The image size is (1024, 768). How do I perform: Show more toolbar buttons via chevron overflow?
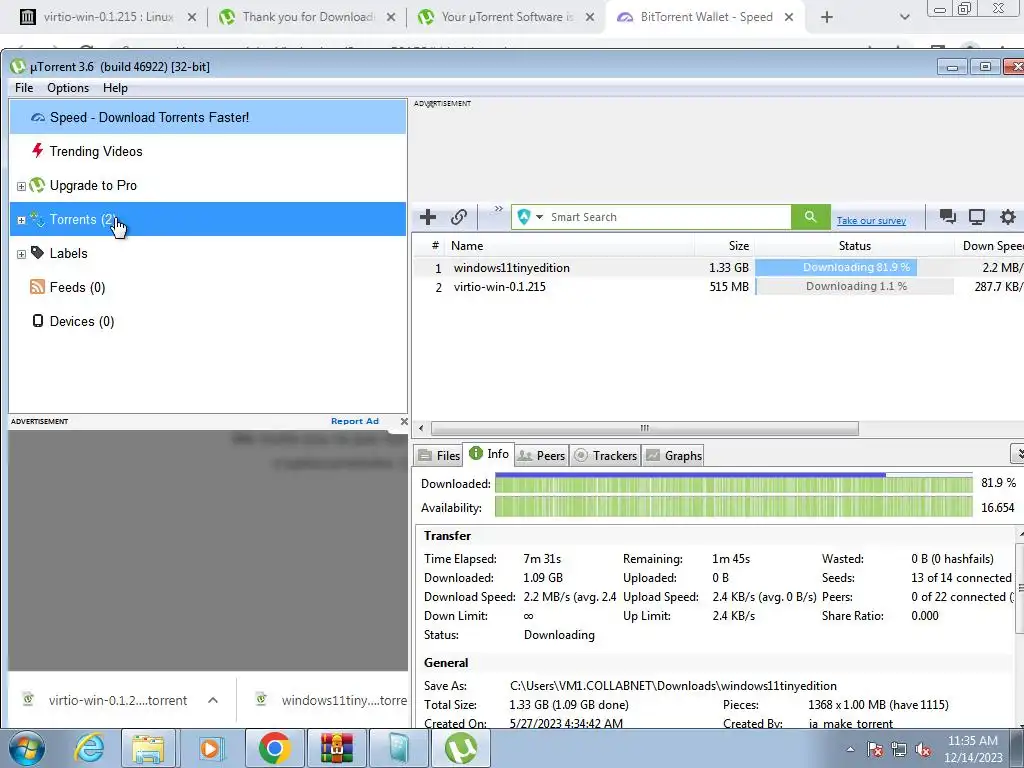pos(498,209)
